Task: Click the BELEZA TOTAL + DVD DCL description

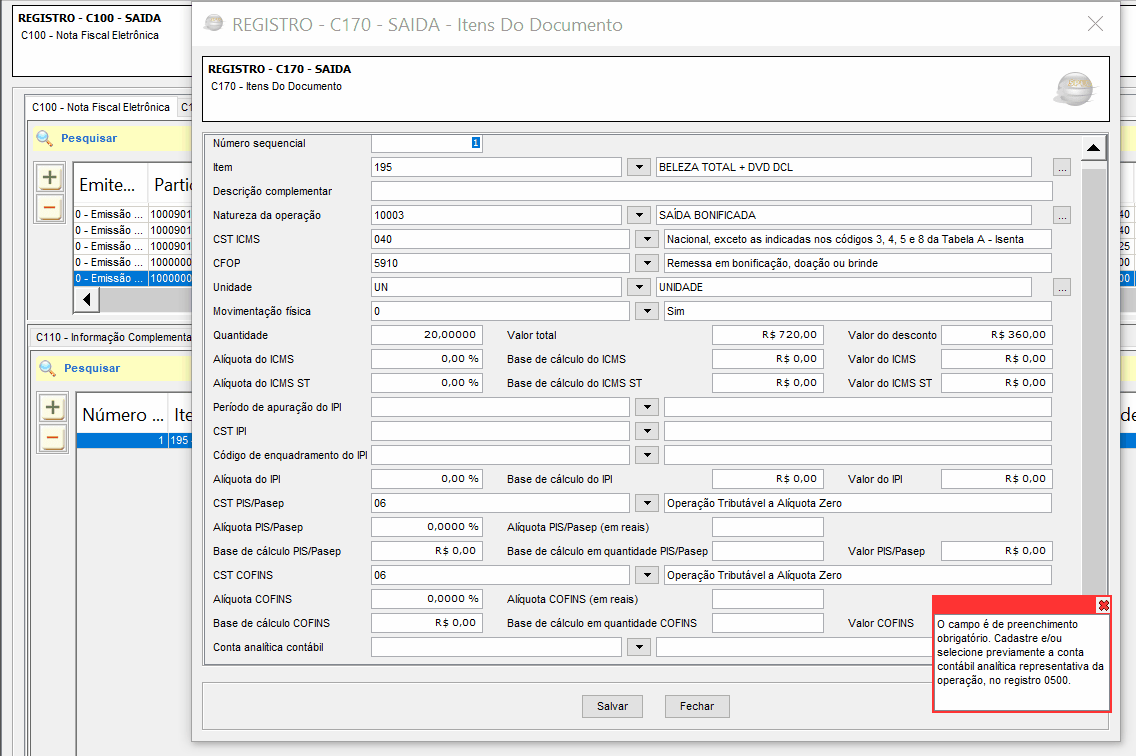Action: click(843, 167)
